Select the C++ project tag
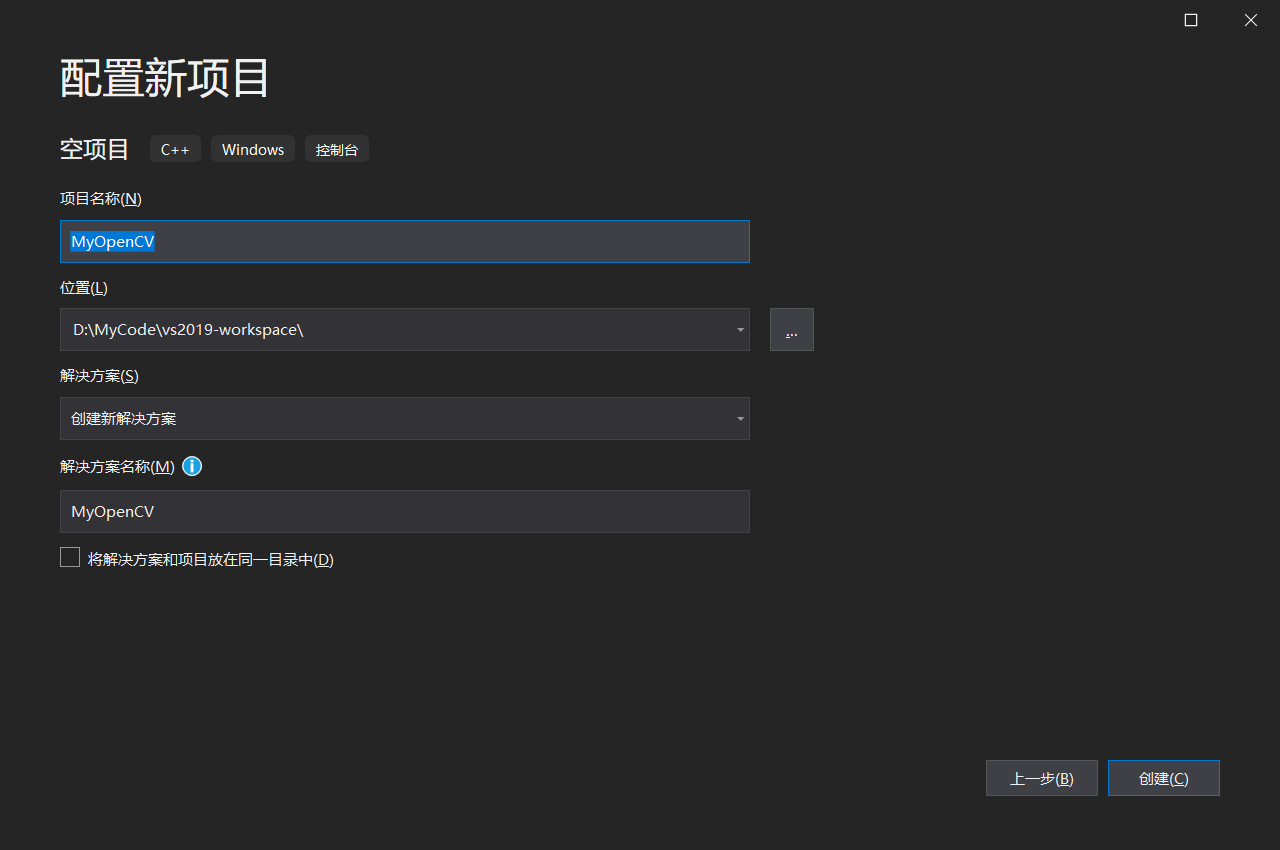 (175, 148)
